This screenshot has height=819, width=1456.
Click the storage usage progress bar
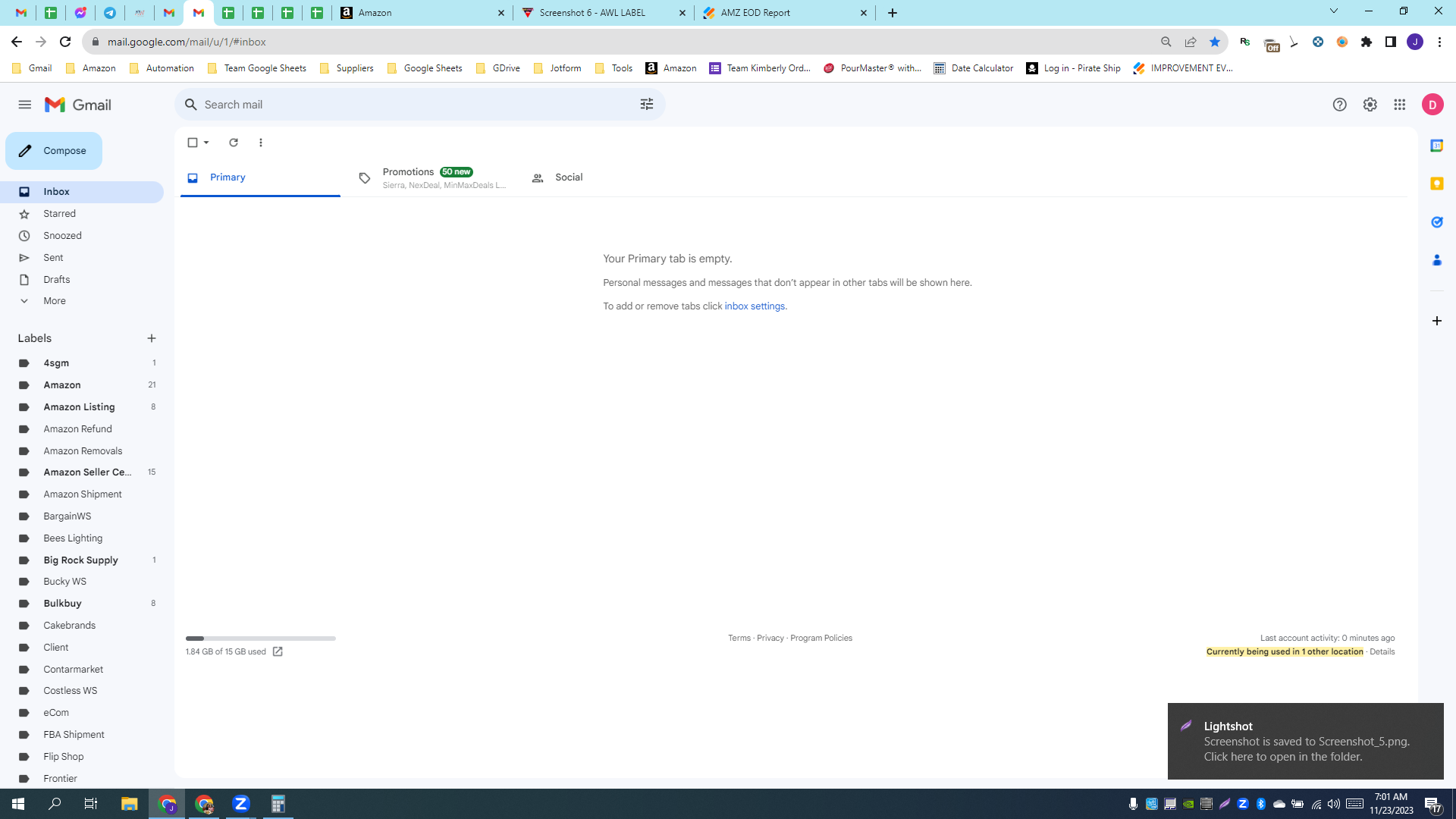tap(261, 639)
